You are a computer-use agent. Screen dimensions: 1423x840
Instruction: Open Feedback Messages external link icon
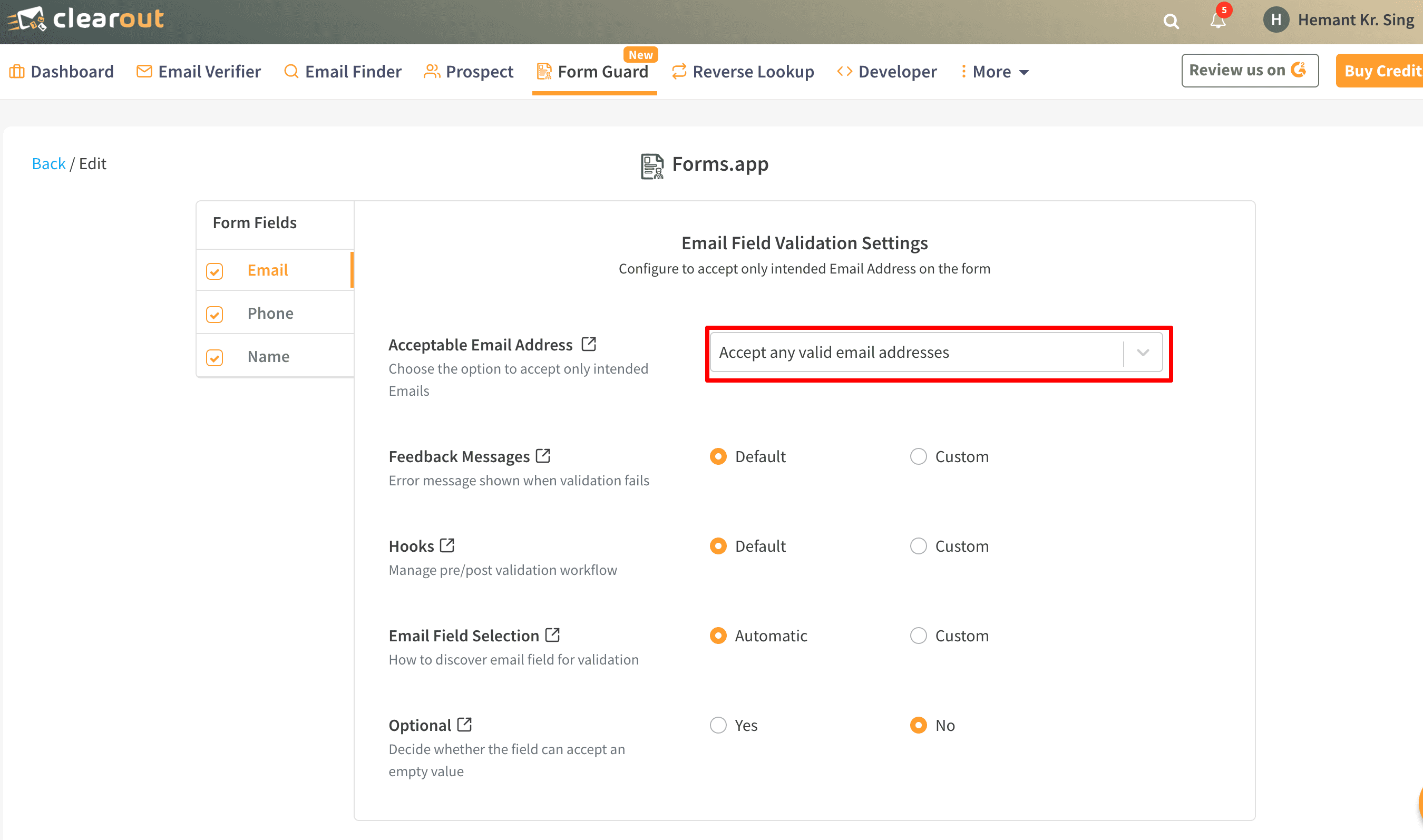543,456
